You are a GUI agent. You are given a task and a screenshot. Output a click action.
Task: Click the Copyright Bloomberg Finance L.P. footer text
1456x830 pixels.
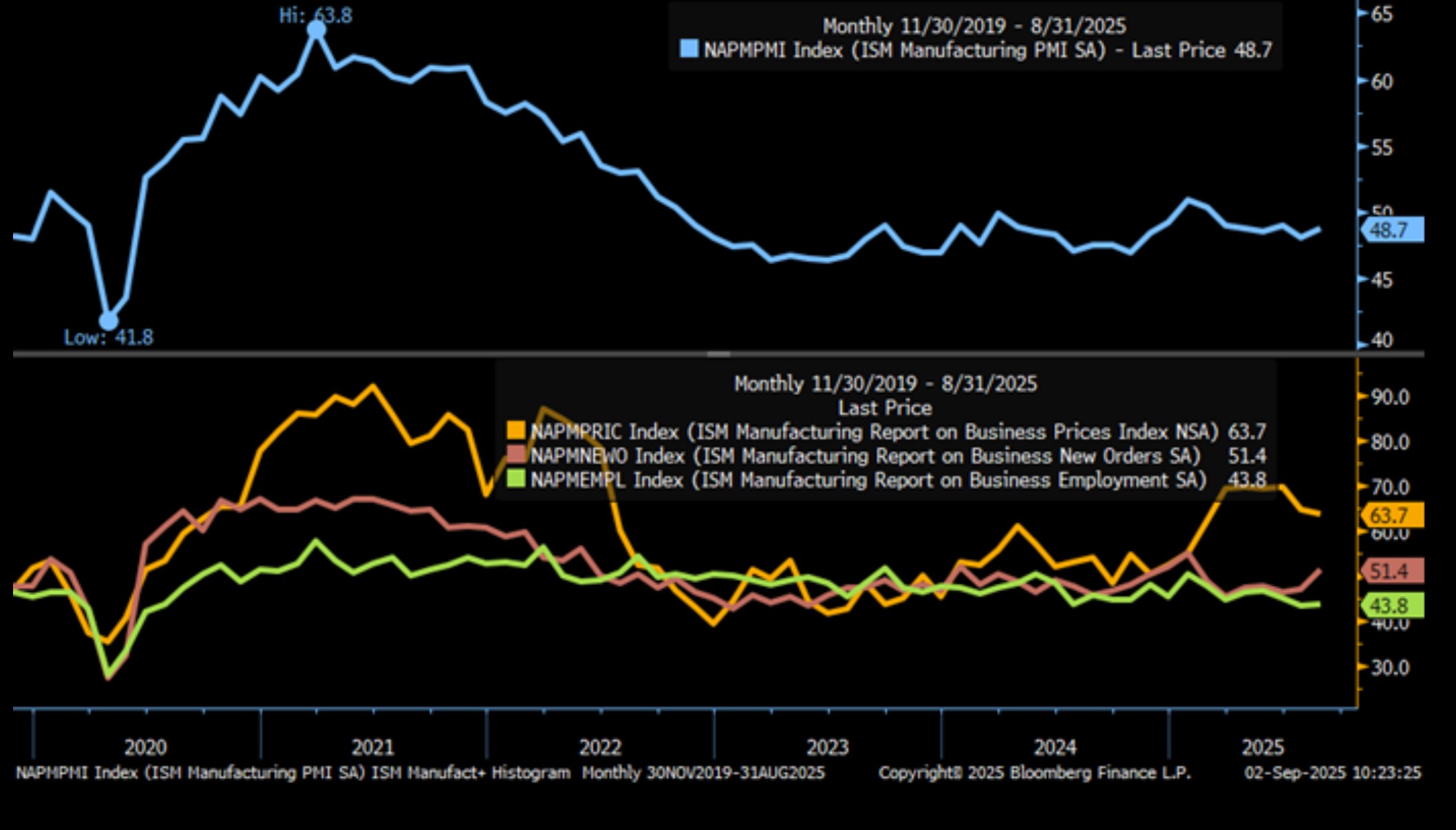click(x=1034, y=773)
